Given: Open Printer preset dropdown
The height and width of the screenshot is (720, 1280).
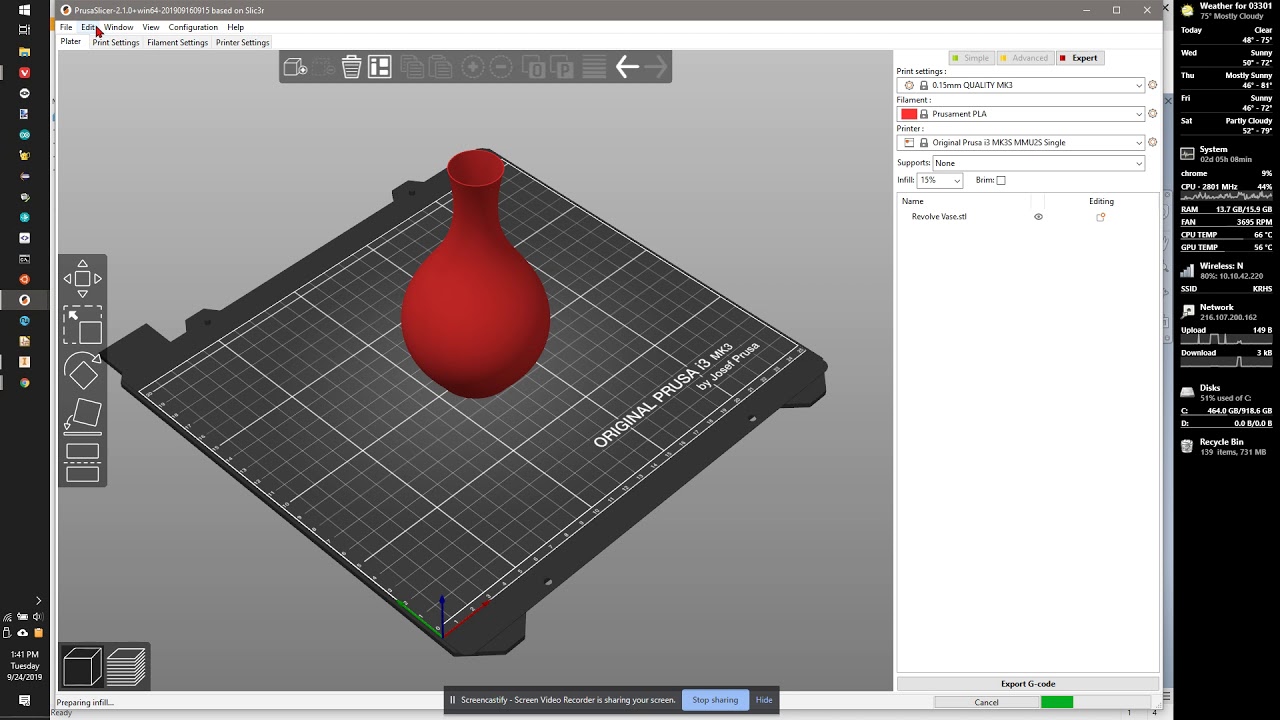Looking at the screenshot, I should click(1021, 142).
